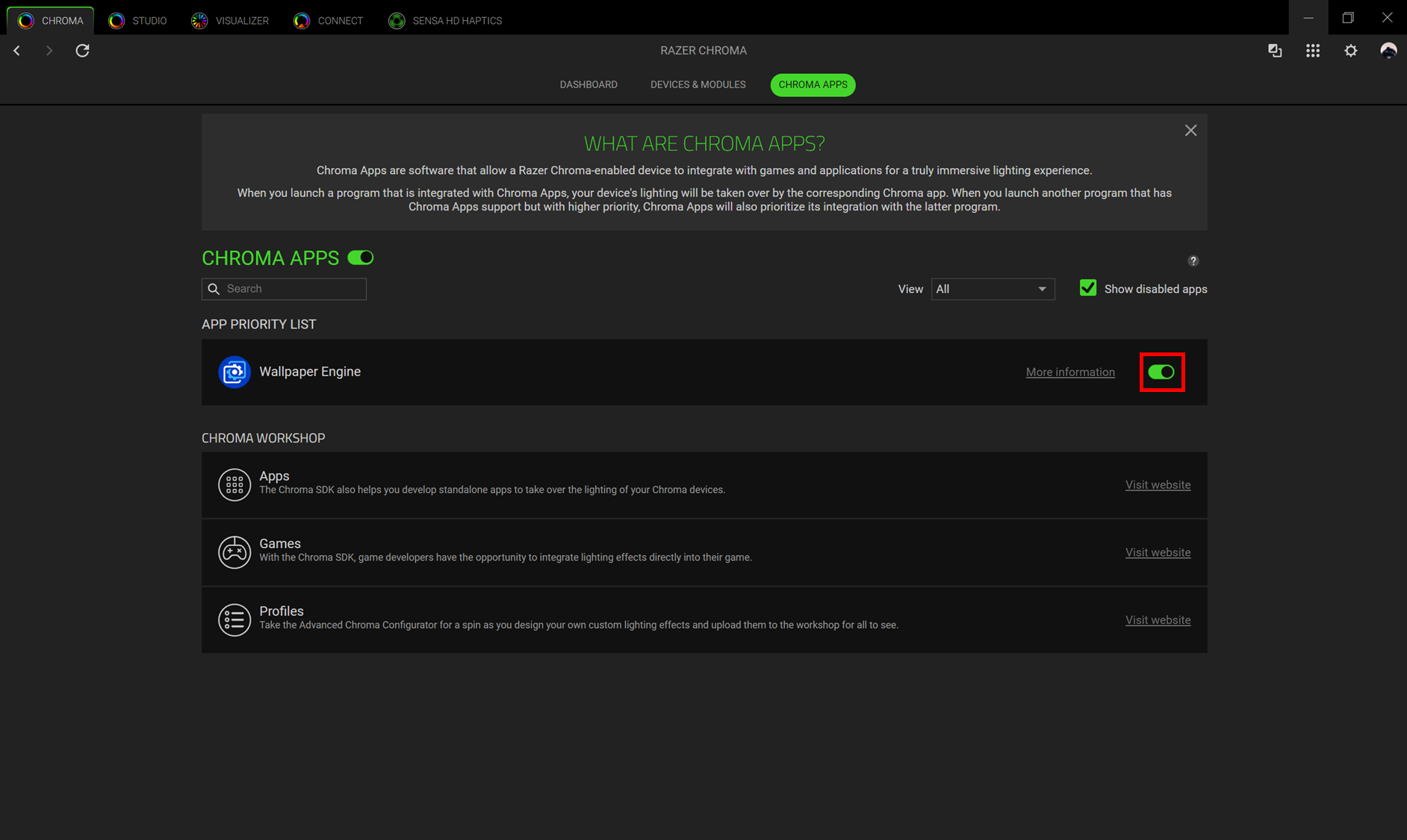The width and height of the screenshot is (1407, 840).
Task: Uncheck Show disabled apps
Action: coord(1088,287)
